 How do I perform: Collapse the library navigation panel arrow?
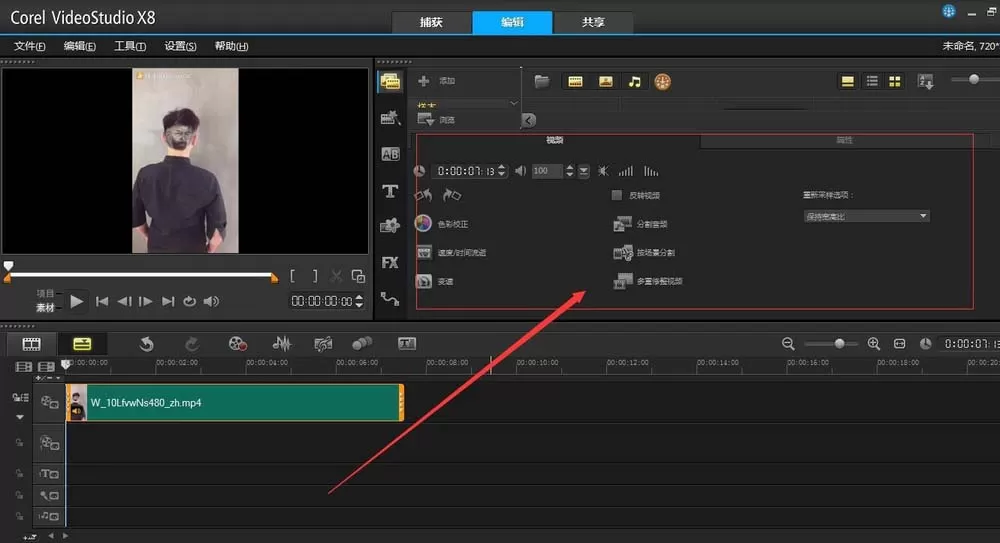[529, 120]
